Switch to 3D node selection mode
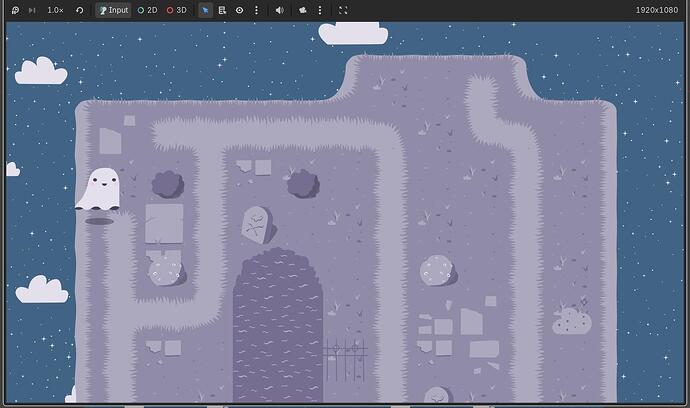Viewport: 690px width, 408px height. [176, 10]
